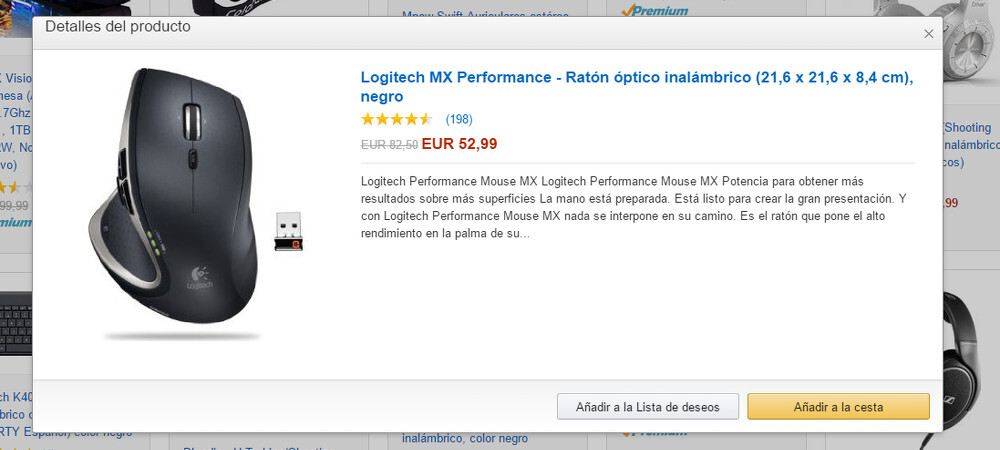Click Añadir a la Lista de deseos button

click(x=647, y=407)
